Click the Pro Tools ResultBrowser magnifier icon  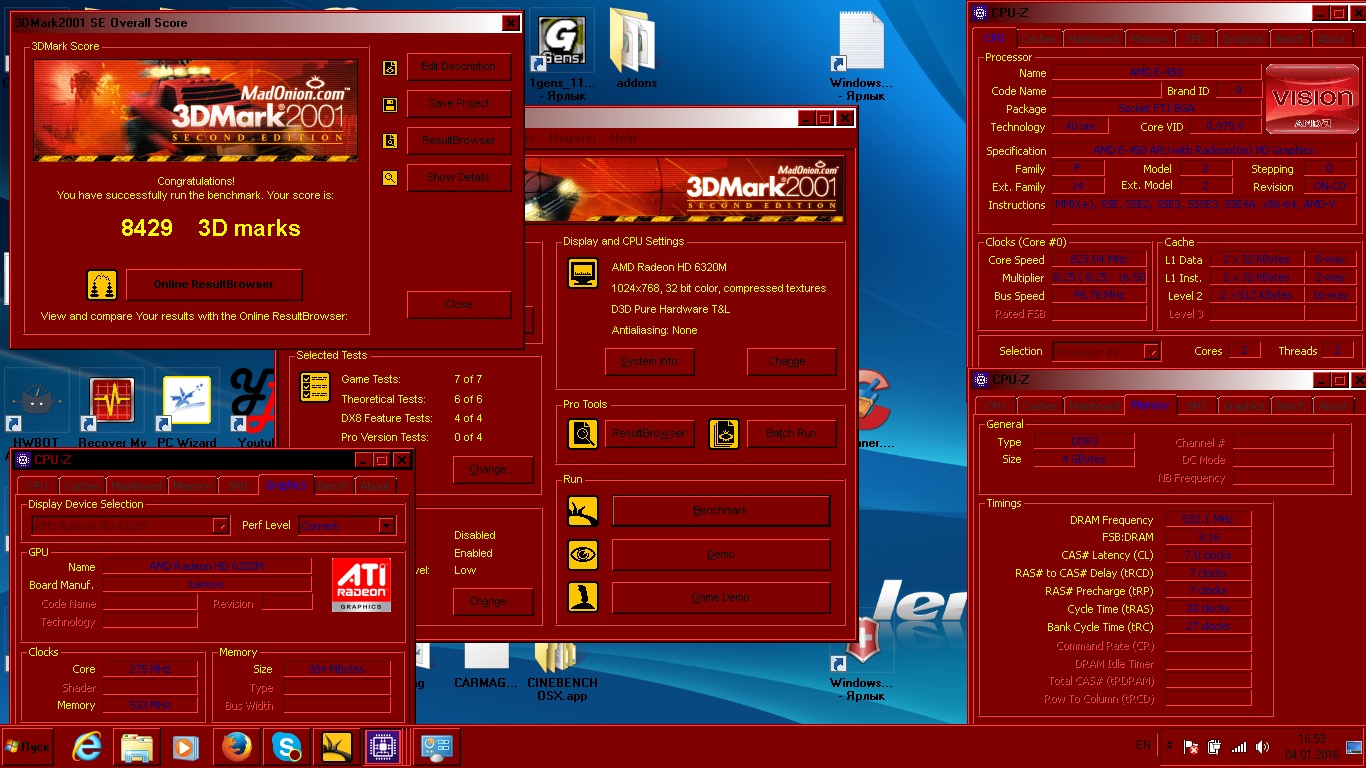[583, 433]
